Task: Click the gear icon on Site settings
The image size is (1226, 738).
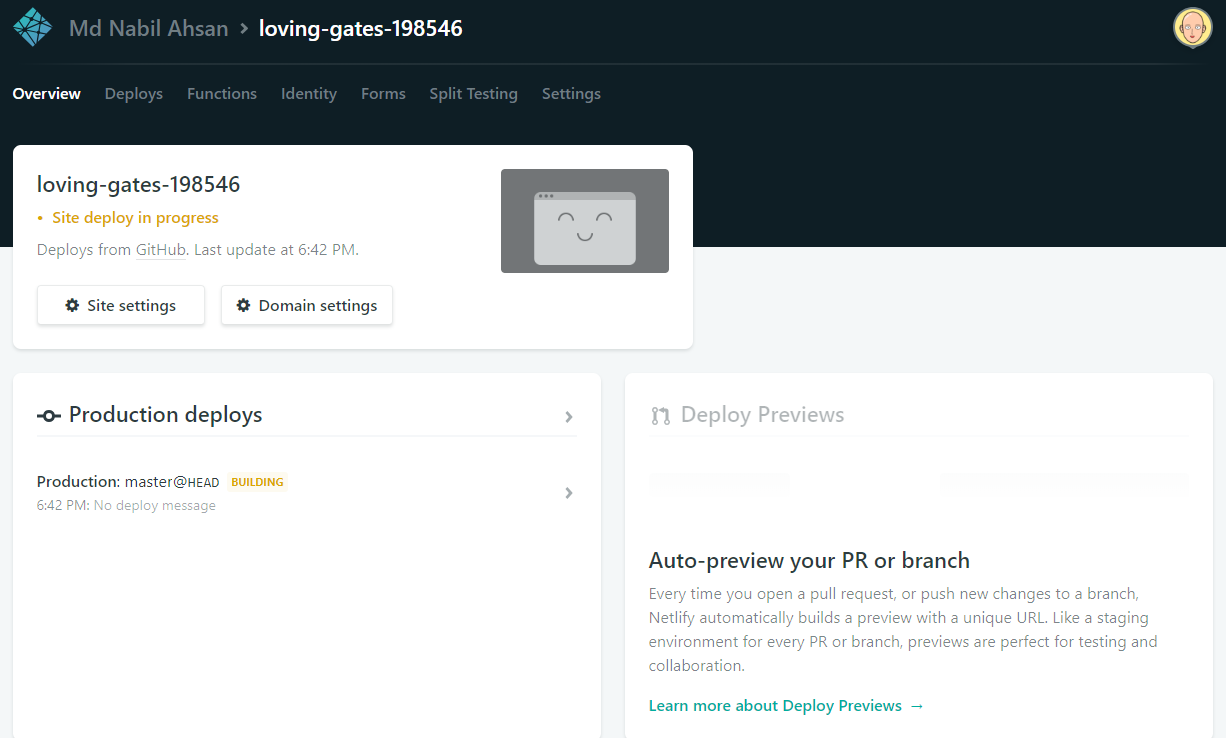Action: click(72, 305)
